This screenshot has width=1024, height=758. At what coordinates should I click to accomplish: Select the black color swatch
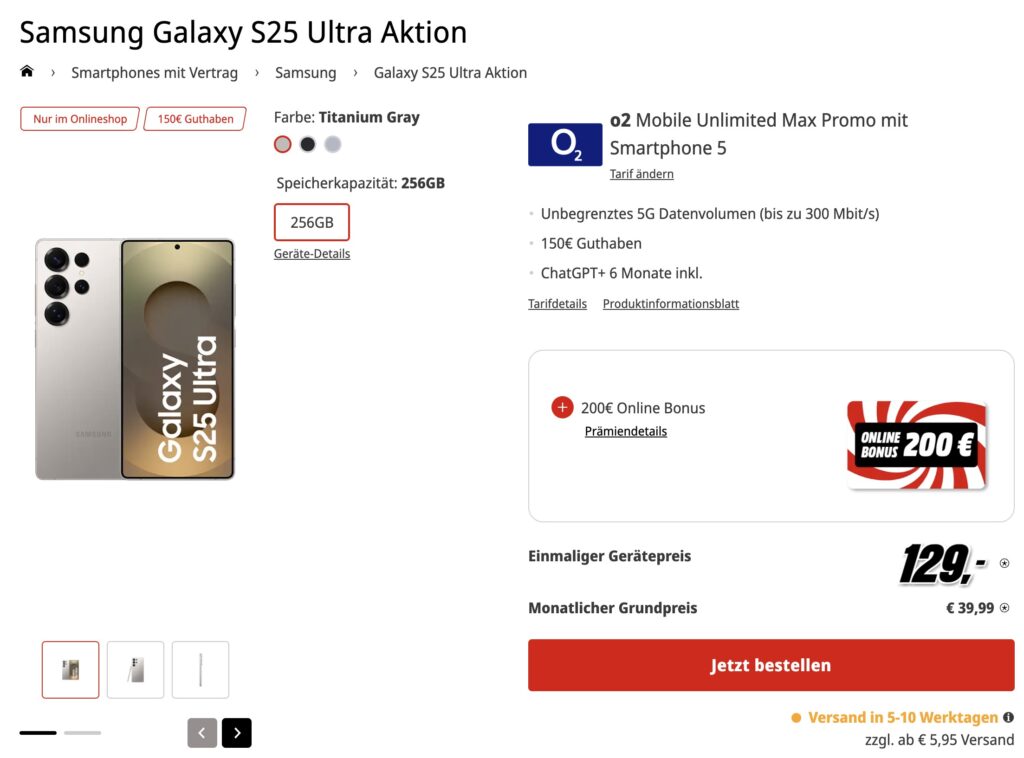pos(308,144)
